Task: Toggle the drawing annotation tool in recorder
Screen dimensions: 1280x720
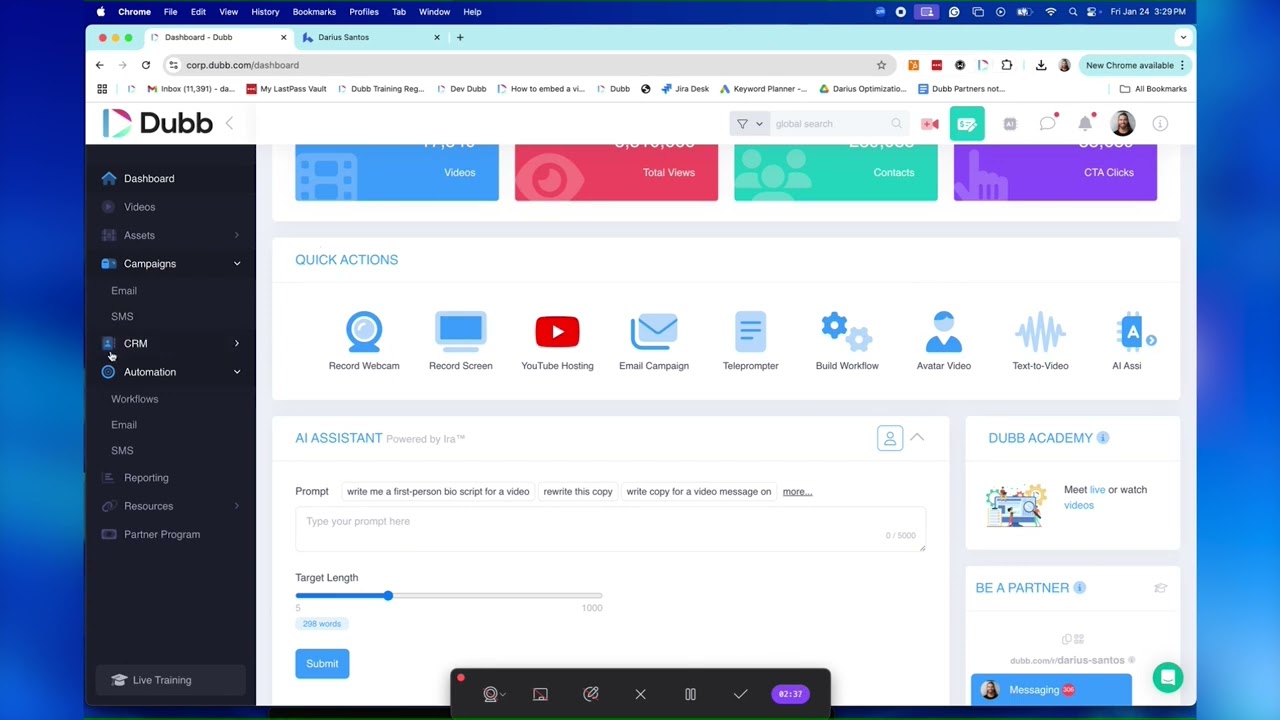Action: (590, 694)
